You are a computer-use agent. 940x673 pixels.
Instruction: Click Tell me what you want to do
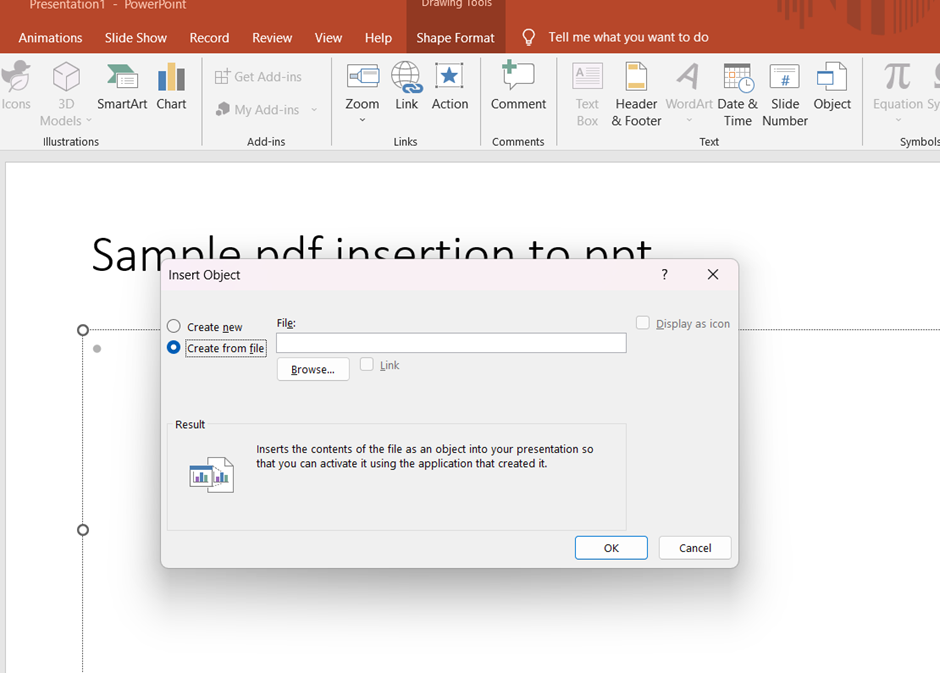click(628, 37)
